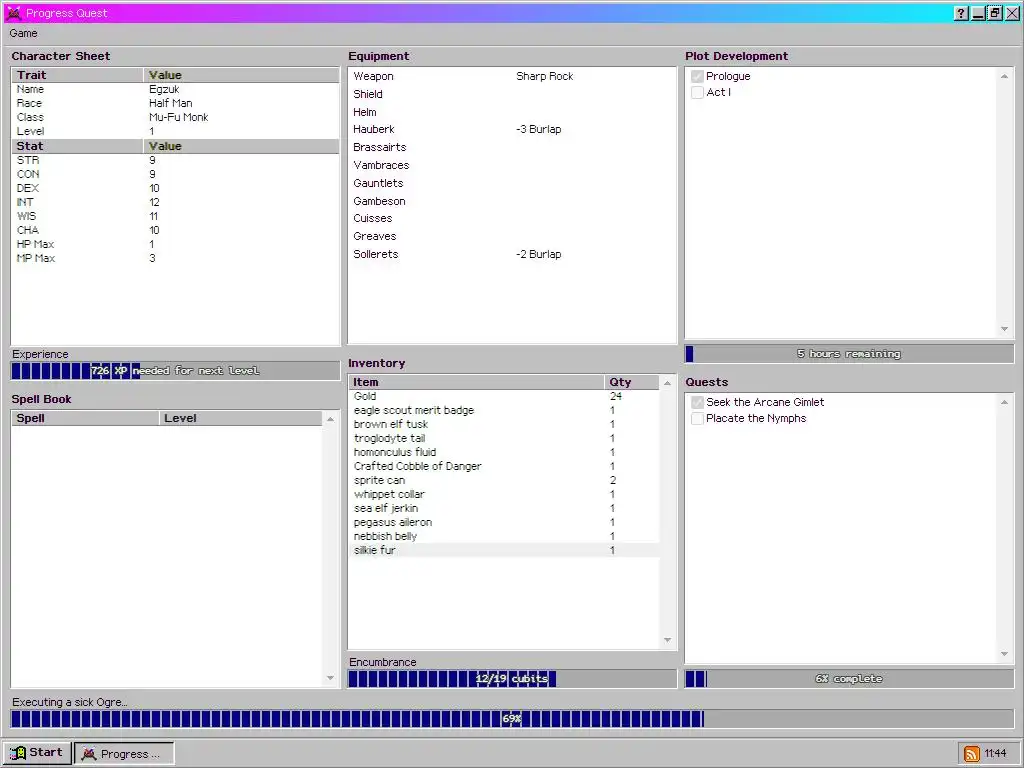Select the STR stat row
Viewport: 1024px width, 768px height.
tap(176, 160)
